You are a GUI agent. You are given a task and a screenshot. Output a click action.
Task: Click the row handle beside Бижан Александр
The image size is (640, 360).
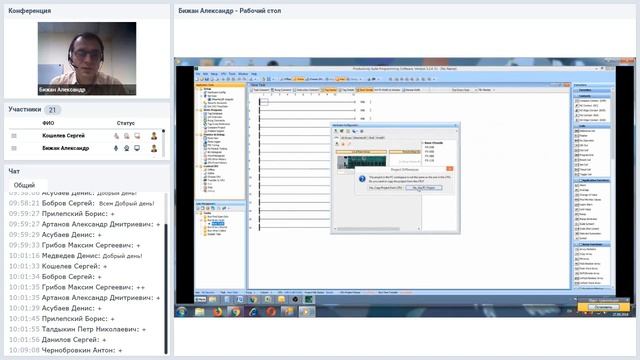(14, 148)
